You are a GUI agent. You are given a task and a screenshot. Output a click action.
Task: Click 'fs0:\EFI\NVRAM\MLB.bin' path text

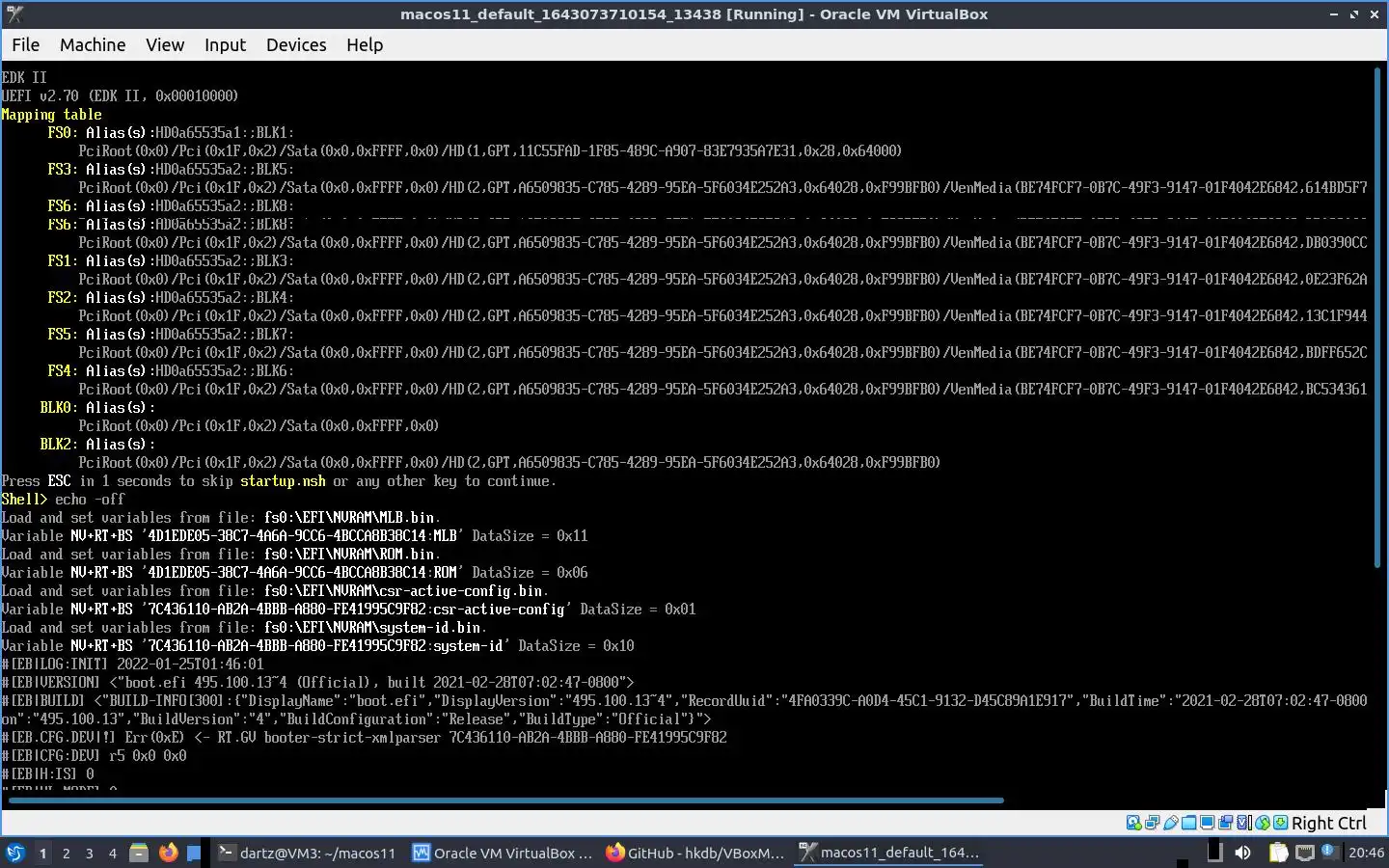pos(348,517)
